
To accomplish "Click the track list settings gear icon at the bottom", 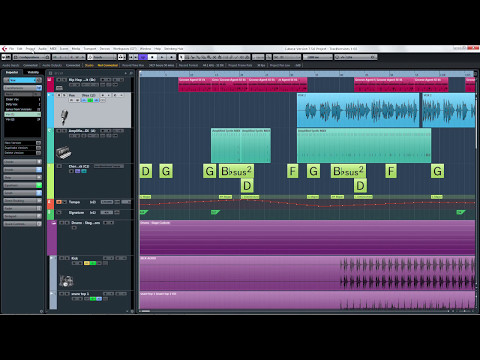I will [132, 311].
